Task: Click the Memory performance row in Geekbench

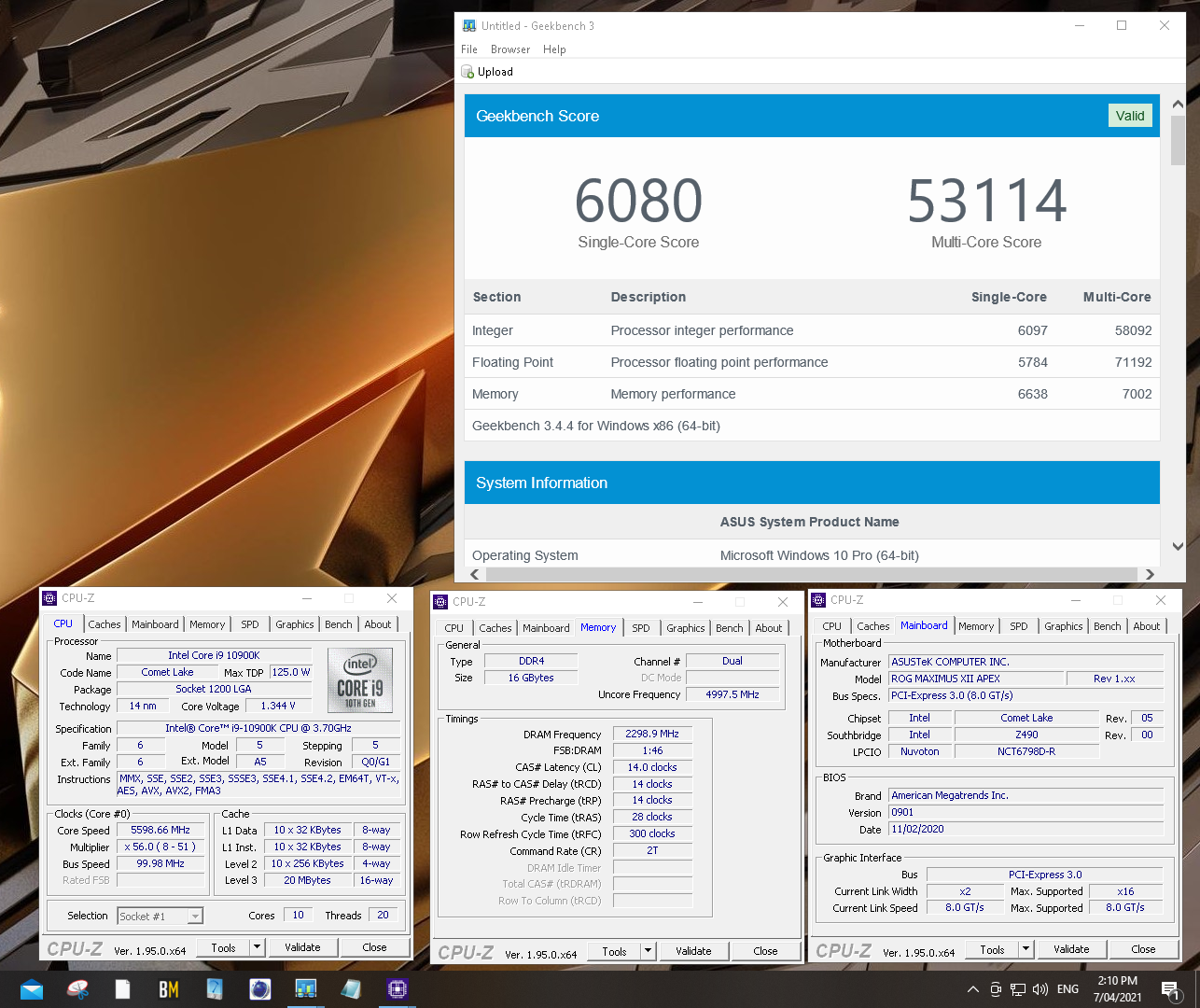Action: click(812, 394)
